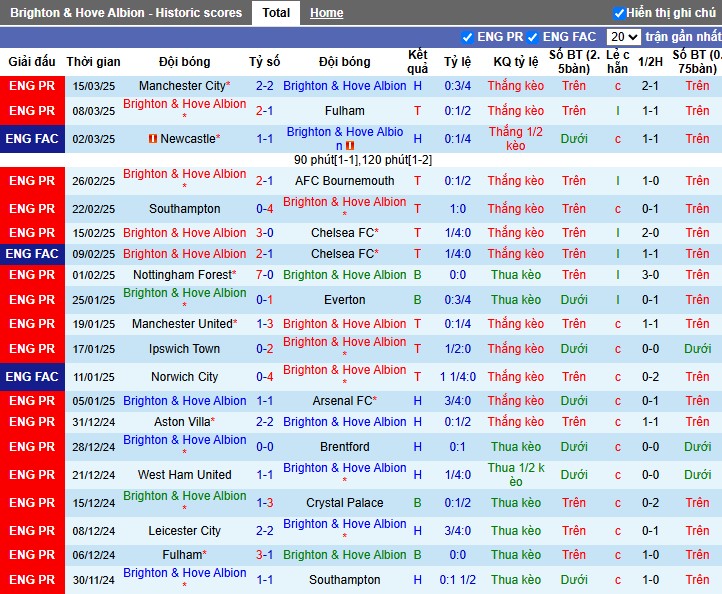This screenshot has width=722, height=594.
Task: Select Thời gian column header
Action: (x=93, y=62)
